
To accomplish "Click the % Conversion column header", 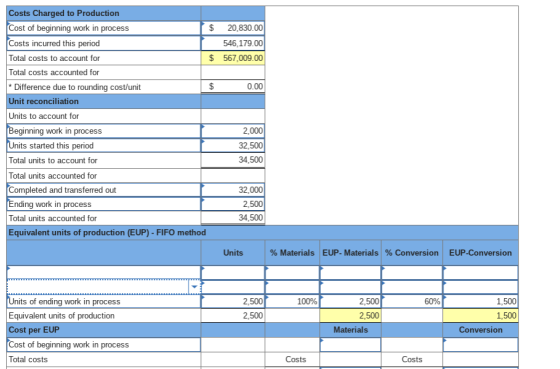I will click(412, 253).
